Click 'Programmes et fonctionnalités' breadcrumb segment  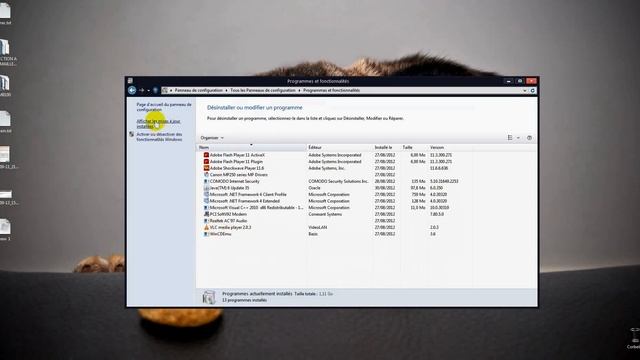331,90
